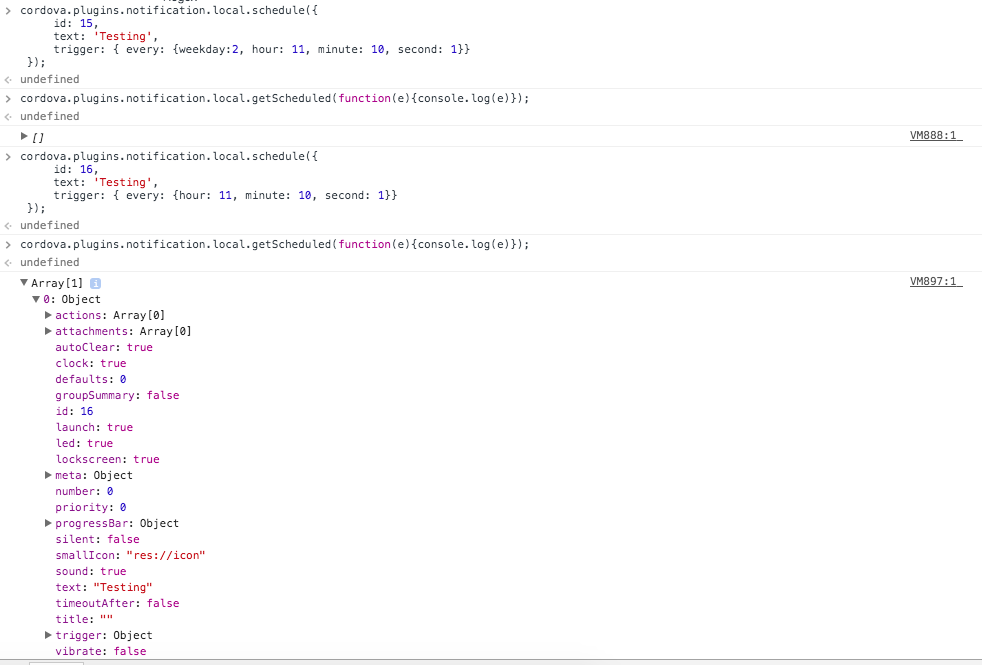Click the second getScheduled command line

coord(274,244)
